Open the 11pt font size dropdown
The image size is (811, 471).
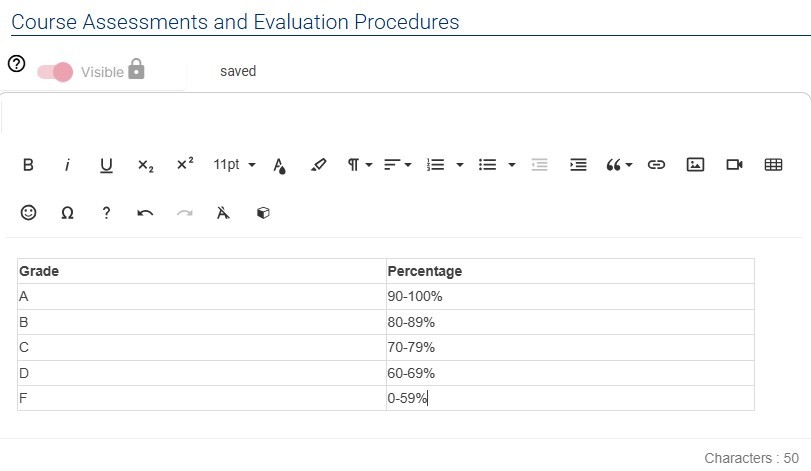(234, 165)
